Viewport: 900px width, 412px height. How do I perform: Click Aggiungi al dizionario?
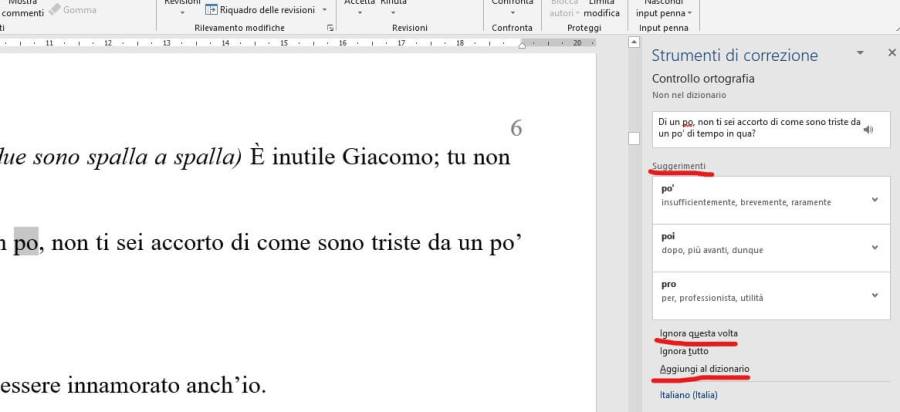704,369
